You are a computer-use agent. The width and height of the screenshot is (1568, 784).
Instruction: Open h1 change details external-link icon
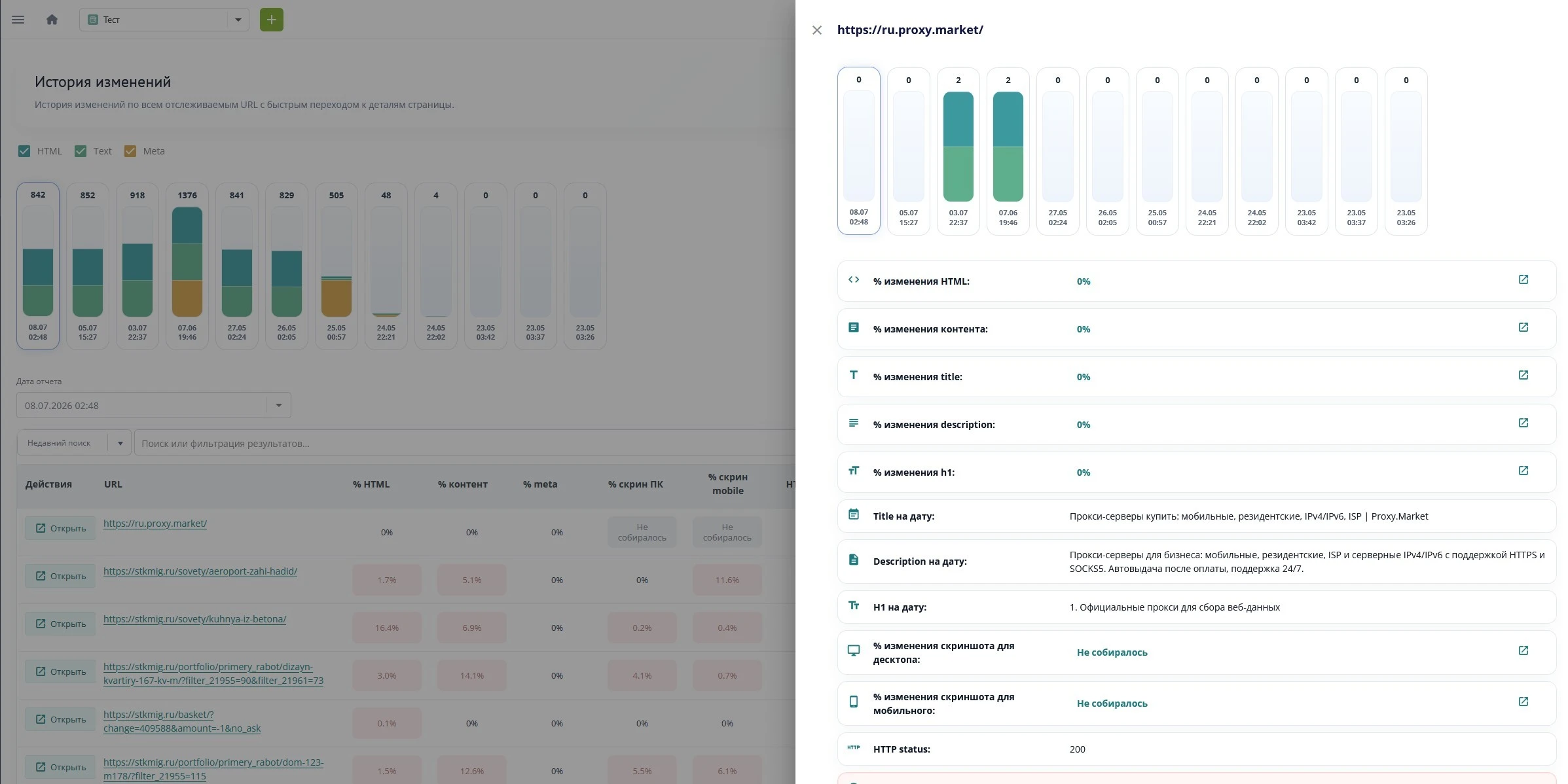(1523, 471)
